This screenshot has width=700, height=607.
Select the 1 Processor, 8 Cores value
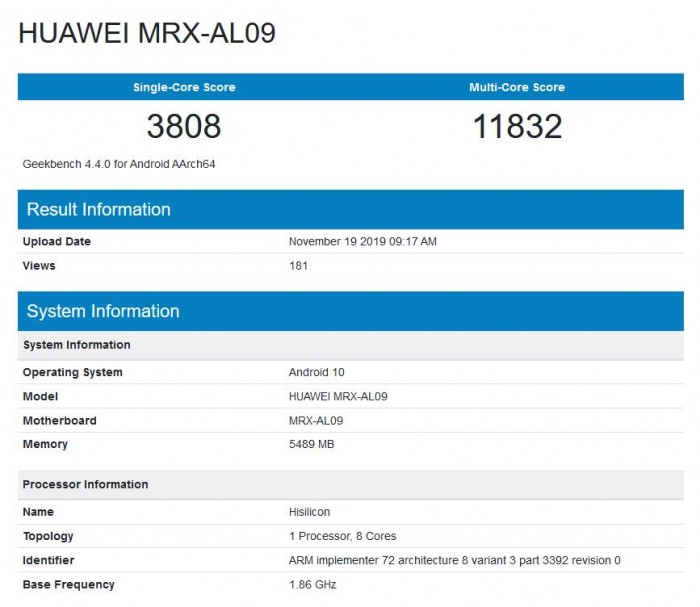pyautogui.click(x=342, y=536)
